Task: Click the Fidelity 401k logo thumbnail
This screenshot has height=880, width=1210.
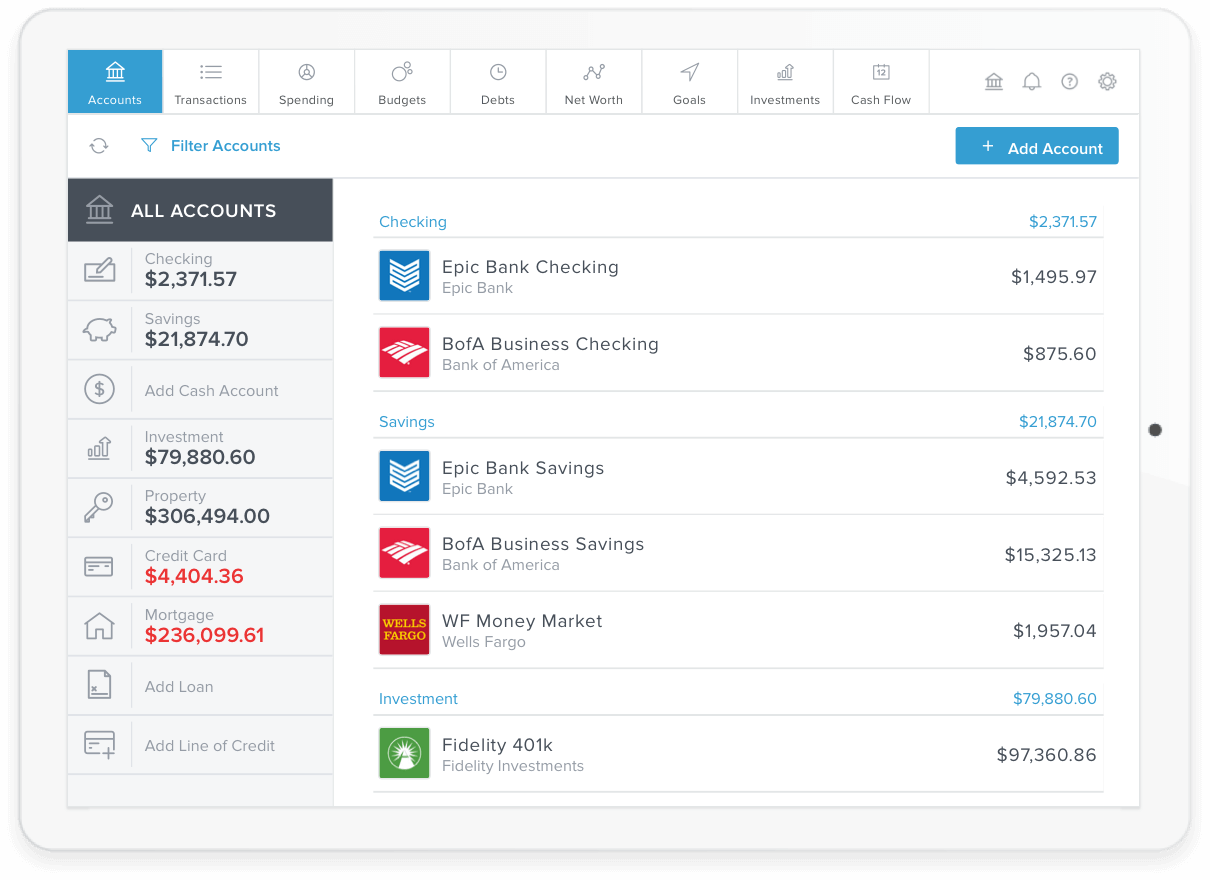Action: click(404, 753)
